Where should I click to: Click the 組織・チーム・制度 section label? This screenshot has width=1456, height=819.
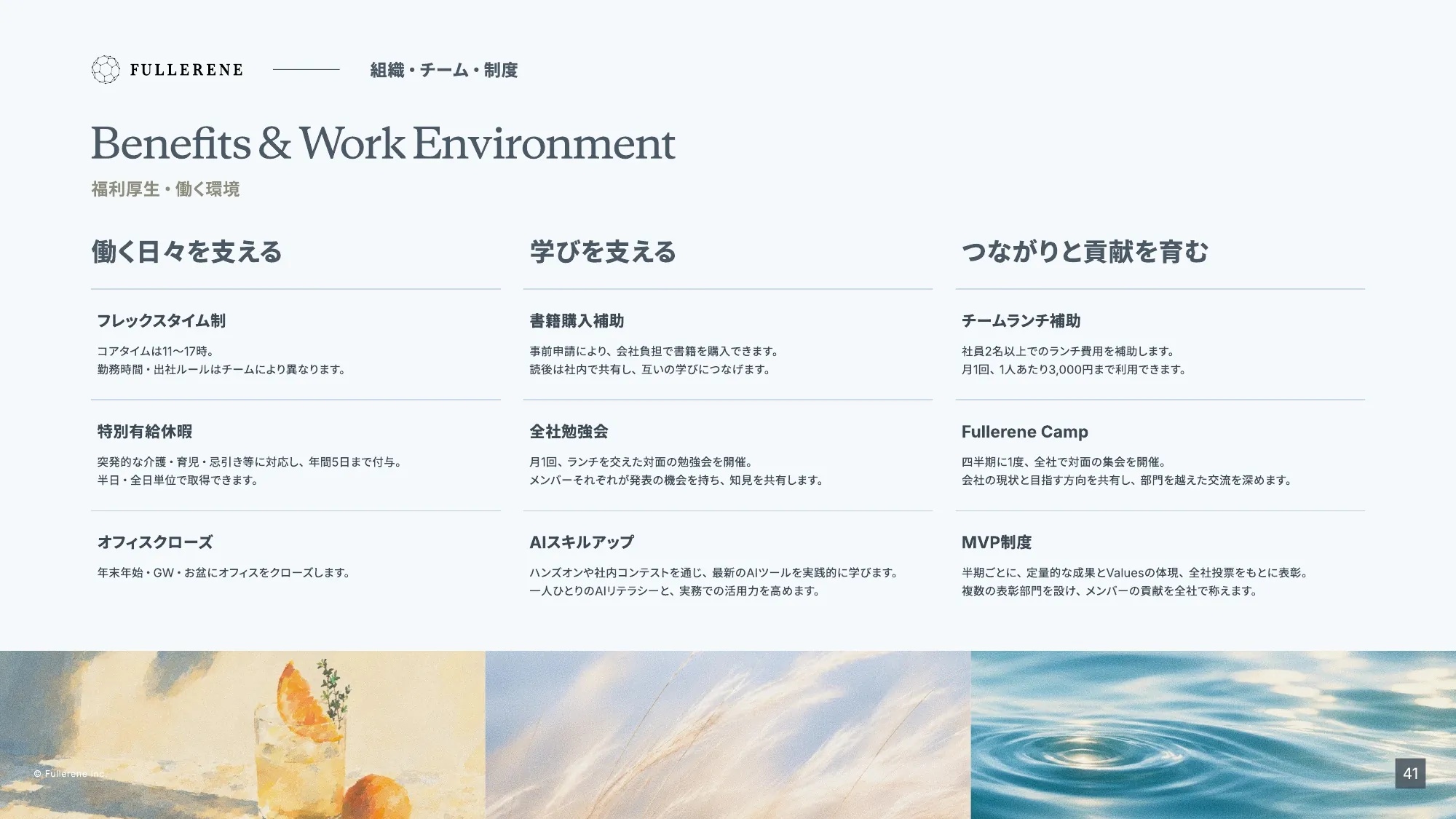click(x=444, y=70)
